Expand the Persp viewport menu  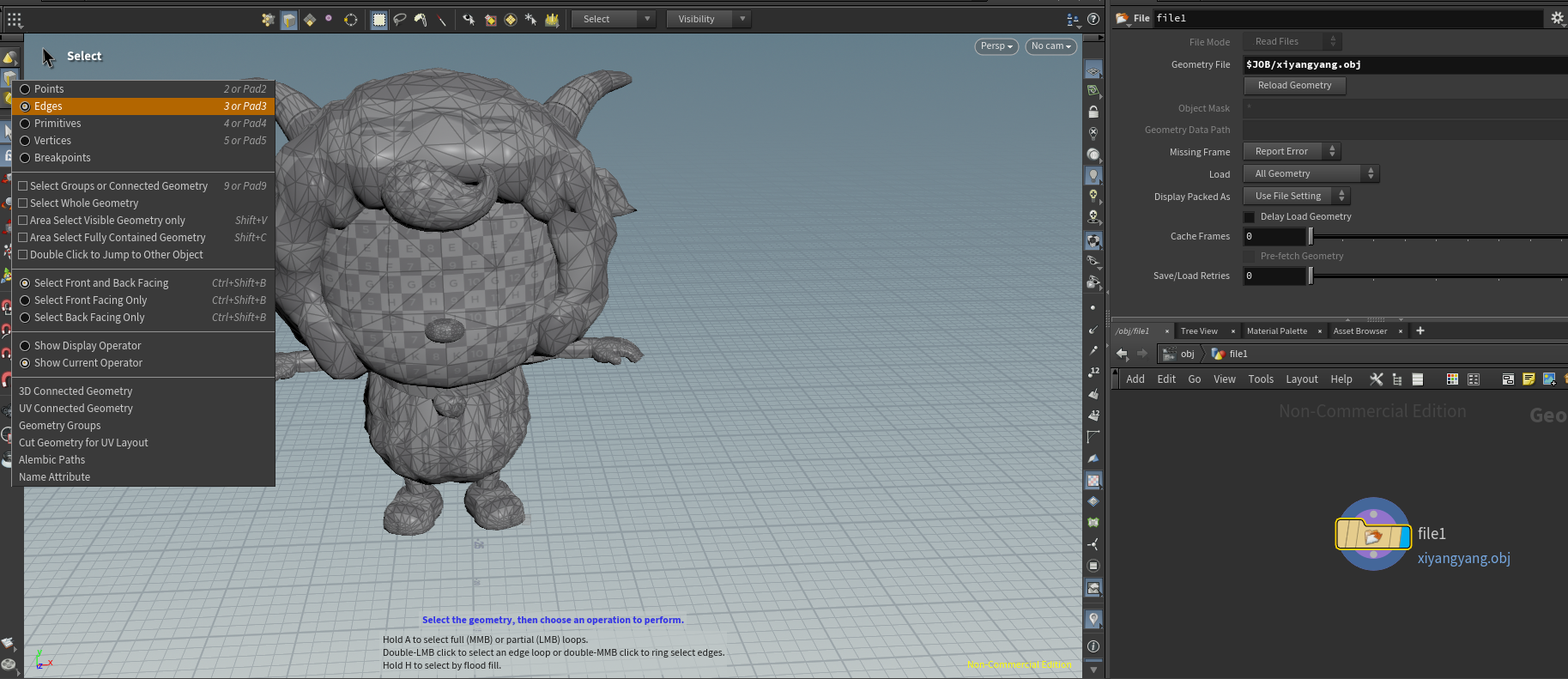pyautogui.click(x=996, y=46)
